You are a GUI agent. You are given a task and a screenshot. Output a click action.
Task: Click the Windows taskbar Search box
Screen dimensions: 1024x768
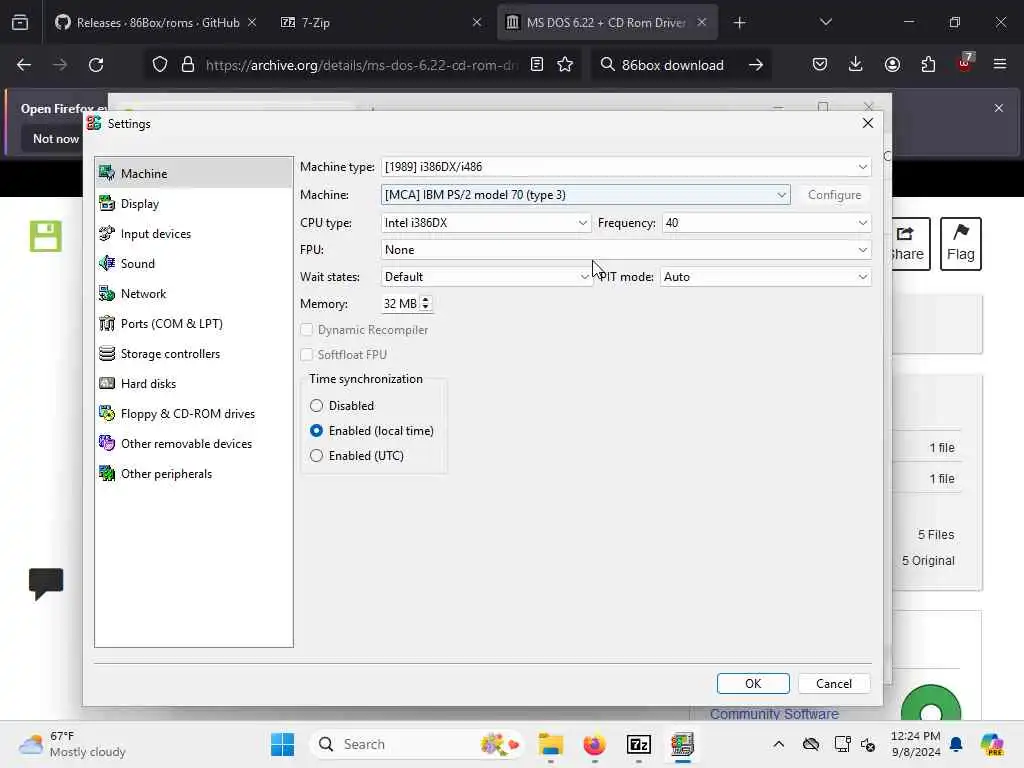[x=416, y=744]
